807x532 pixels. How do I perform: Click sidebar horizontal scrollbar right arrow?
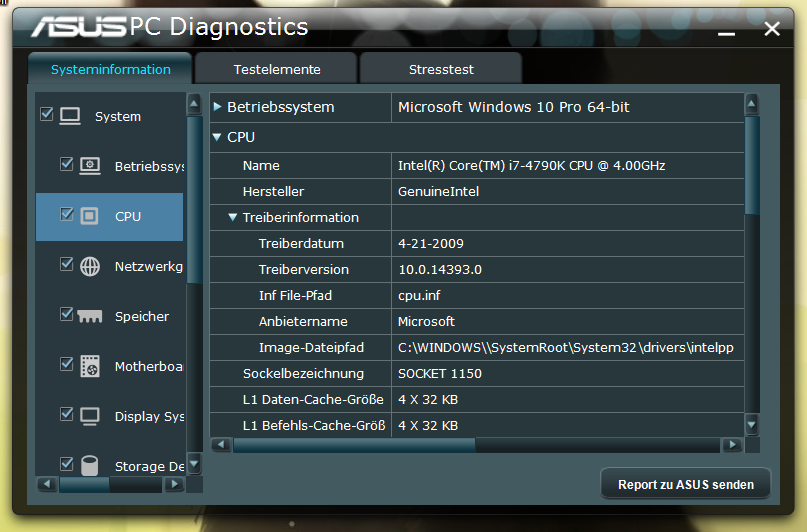174,484
